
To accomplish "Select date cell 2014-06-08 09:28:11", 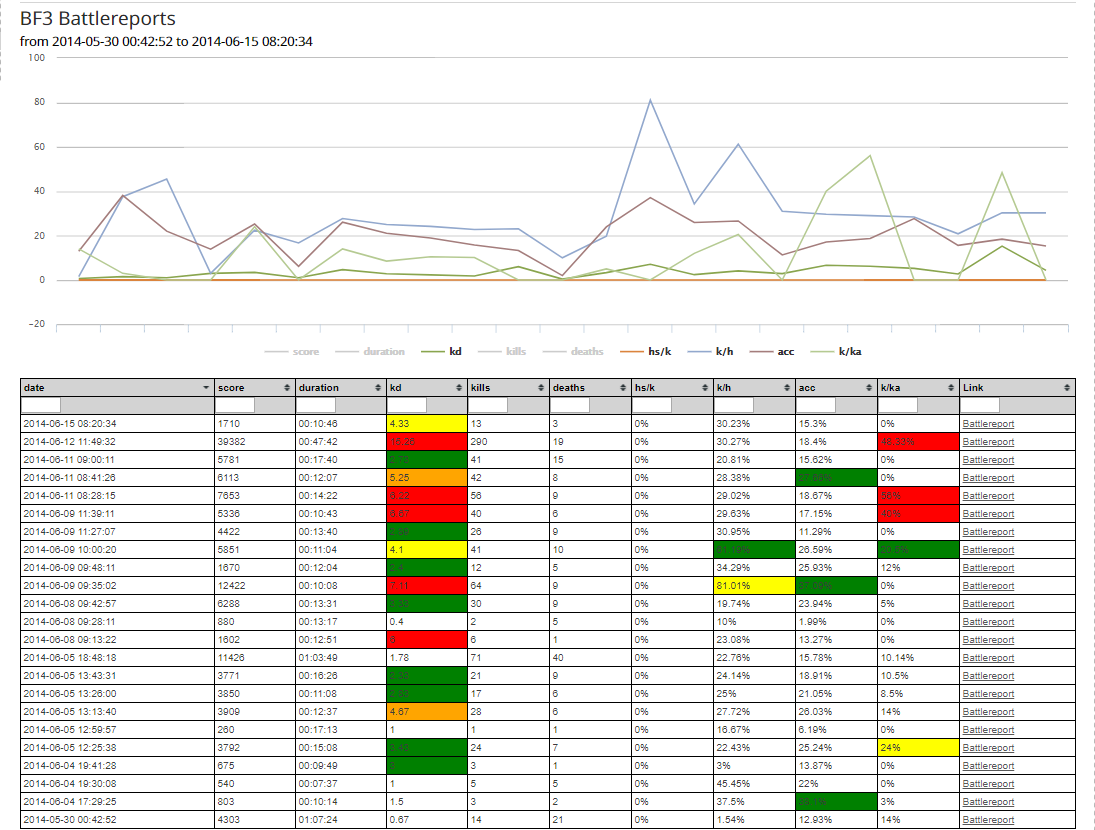I will tap(117, 622).
